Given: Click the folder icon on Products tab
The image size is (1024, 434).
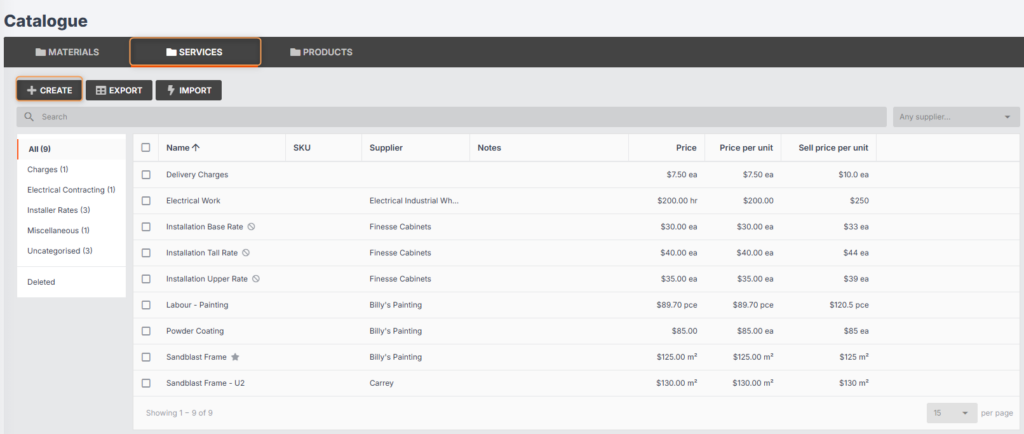Looking at the screenshot, I should [x=295, y=52].
